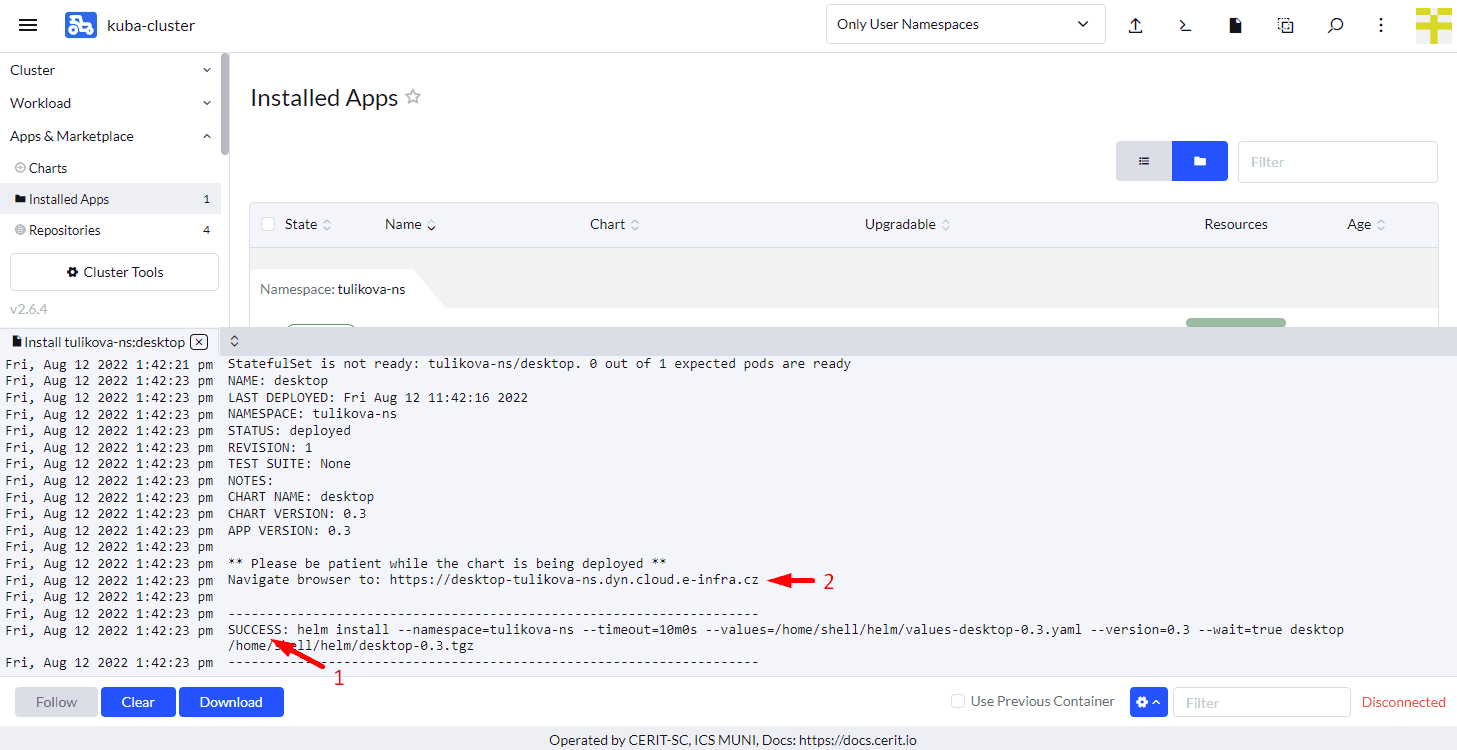Open the Charts sidebar item
The height and width of the screenshot is (750, 1457).
(x=48, y=168)
